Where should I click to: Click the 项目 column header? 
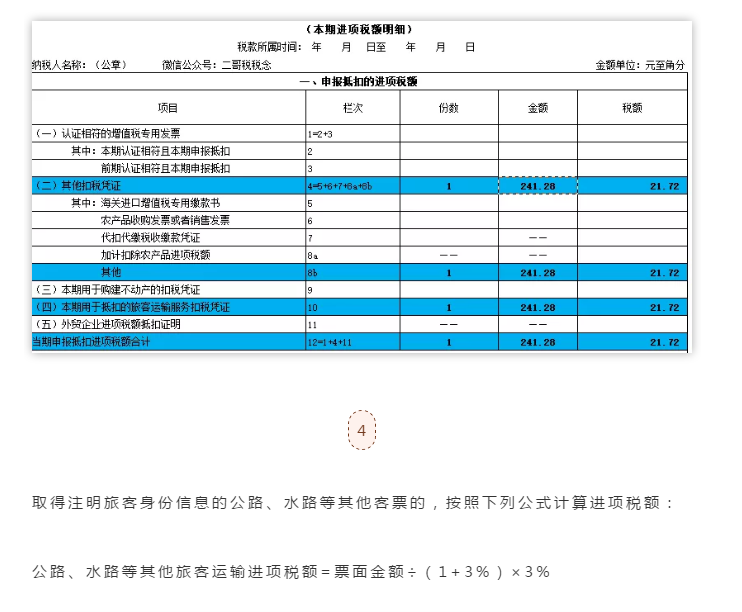click(168, 108)
